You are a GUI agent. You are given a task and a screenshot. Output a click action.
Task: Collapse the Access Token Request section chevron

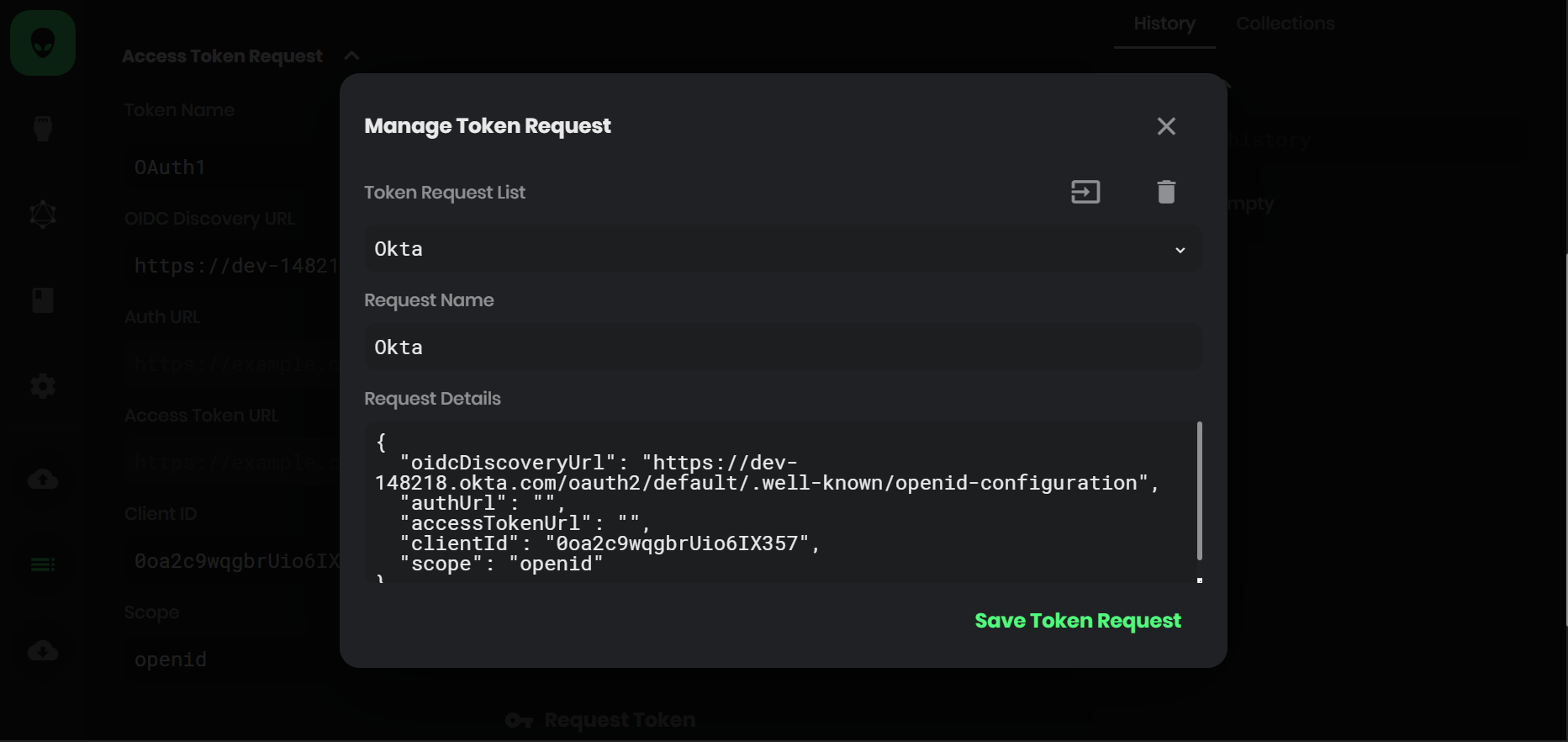point(351,56)
